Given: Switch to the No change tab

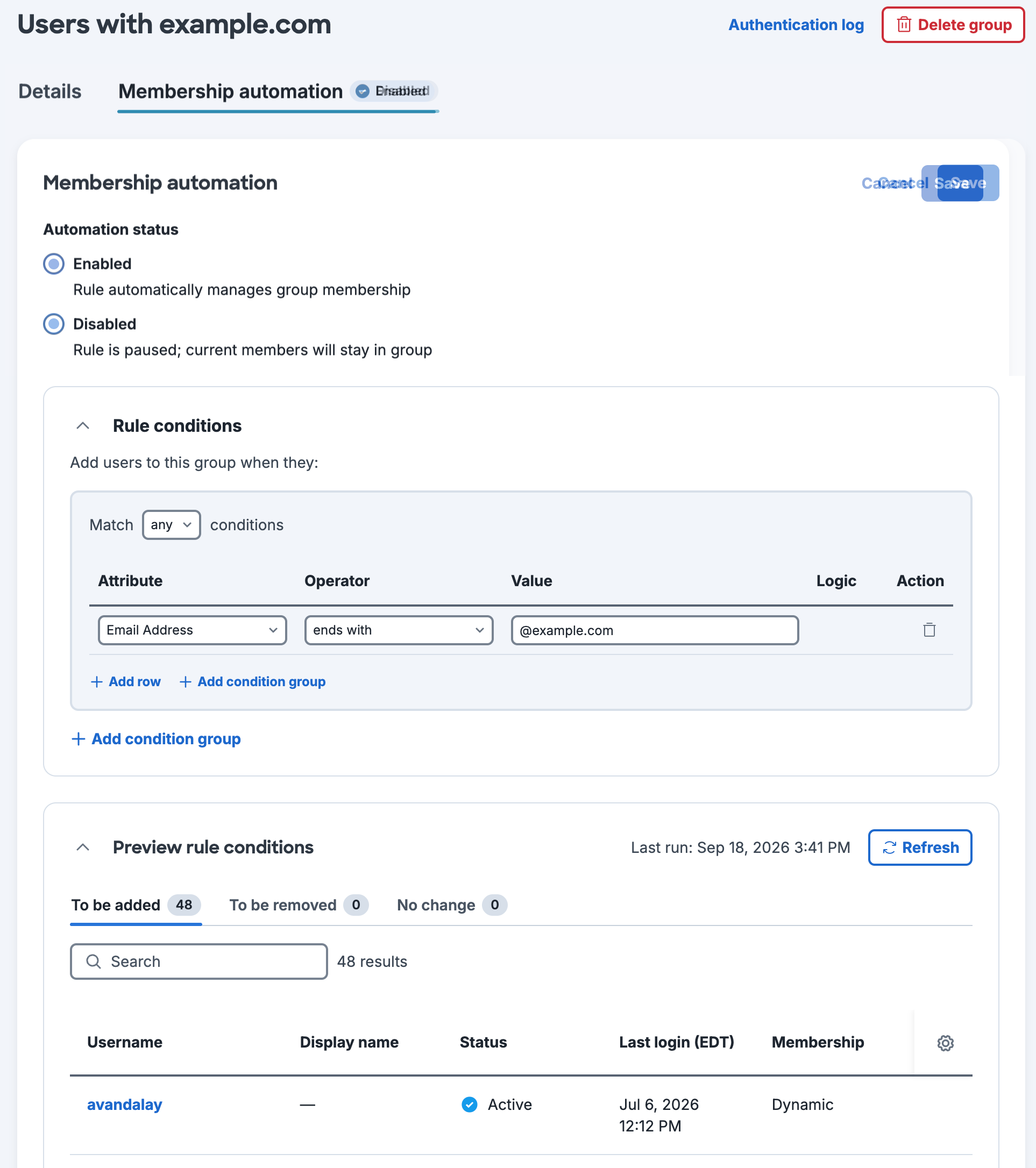Looking at the screenshot, I should pyautogui.click(x=452, y=905).
